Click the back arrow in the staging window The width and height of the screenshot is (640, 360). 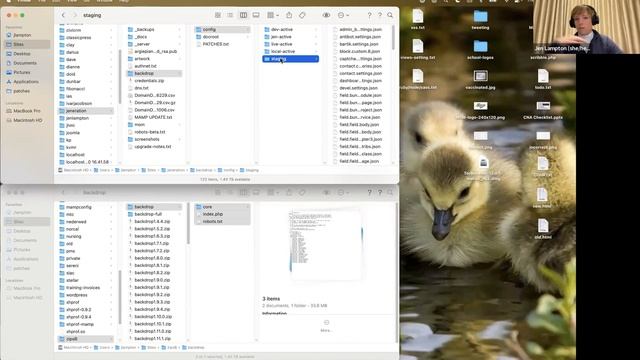pos(63,15)
